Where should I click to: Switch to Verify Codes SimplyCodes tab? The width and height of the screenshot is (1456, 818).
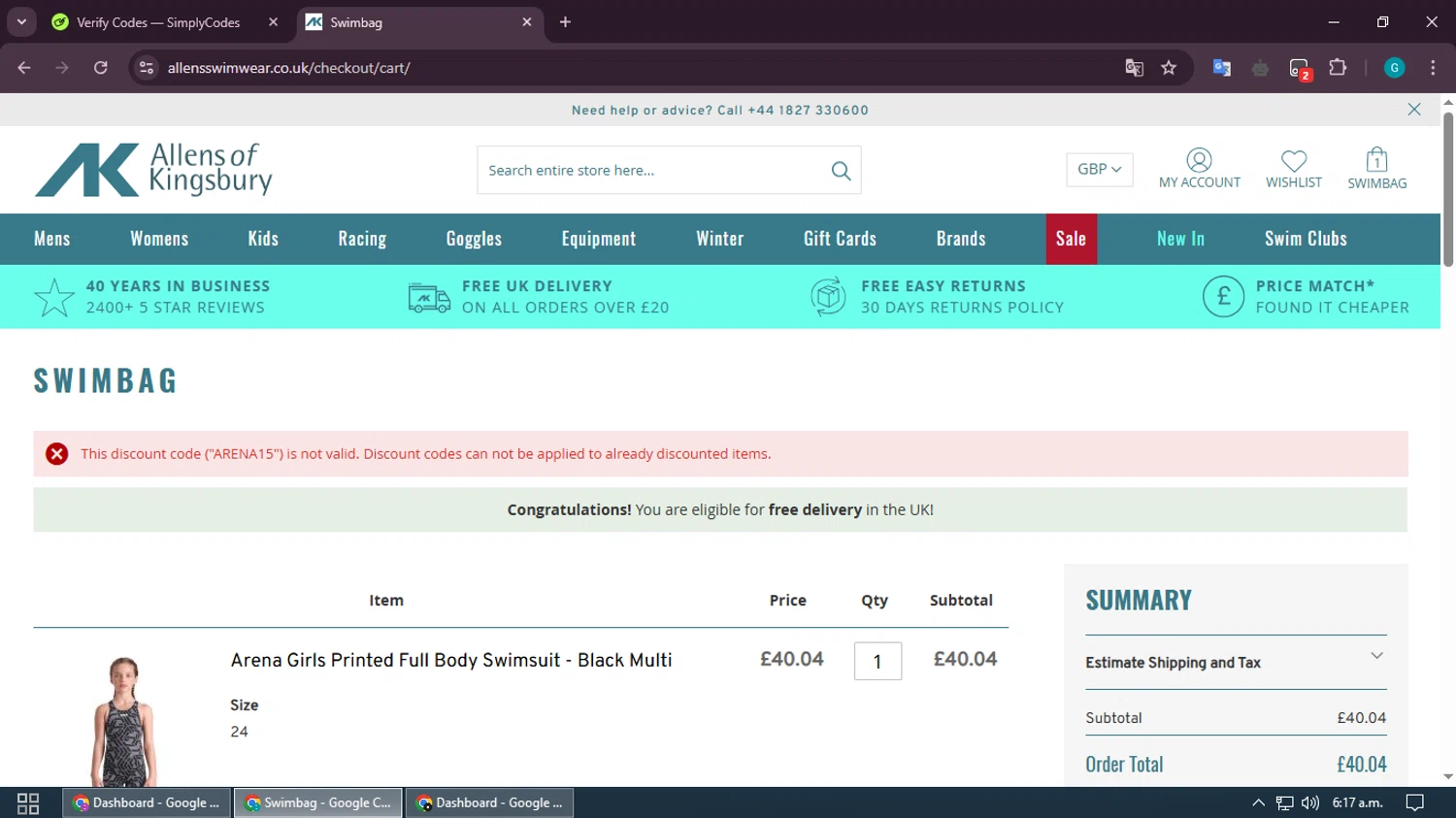(158, 22)
